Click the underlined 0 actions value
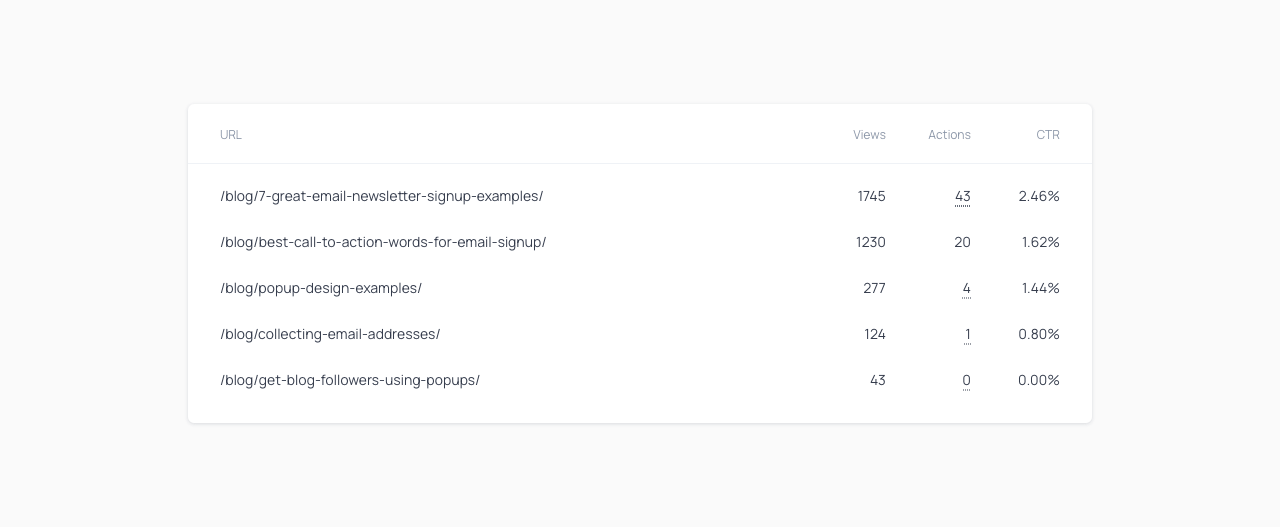Image resolution: width=1280 pixels, height=527 pixels. click(966, 380)
